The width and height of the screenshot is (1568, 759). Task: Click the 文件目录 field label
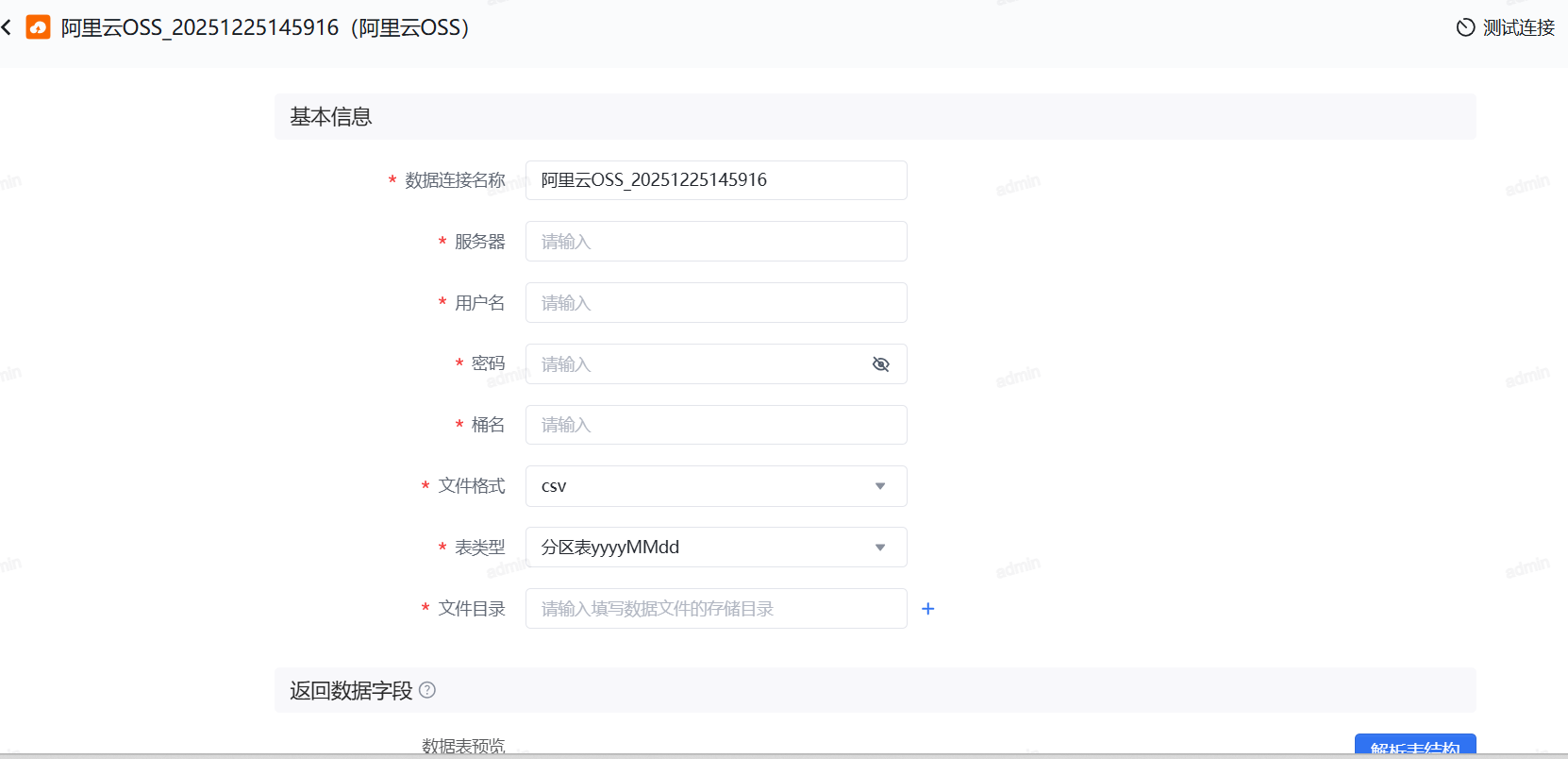click(472, 609)
